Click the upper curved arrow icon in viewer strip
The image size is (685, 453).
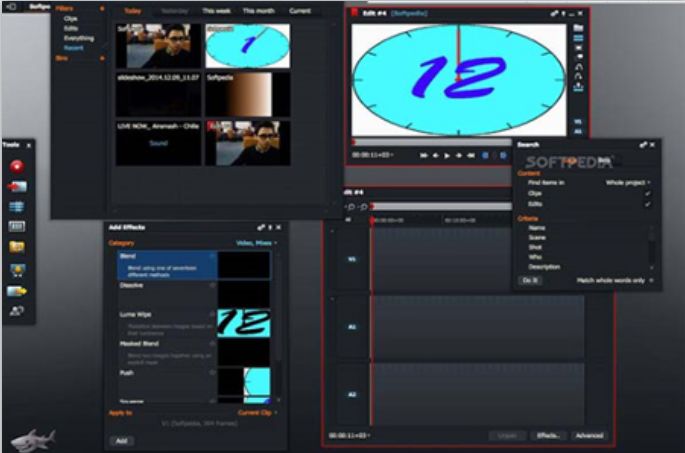[x=578, y=67]
